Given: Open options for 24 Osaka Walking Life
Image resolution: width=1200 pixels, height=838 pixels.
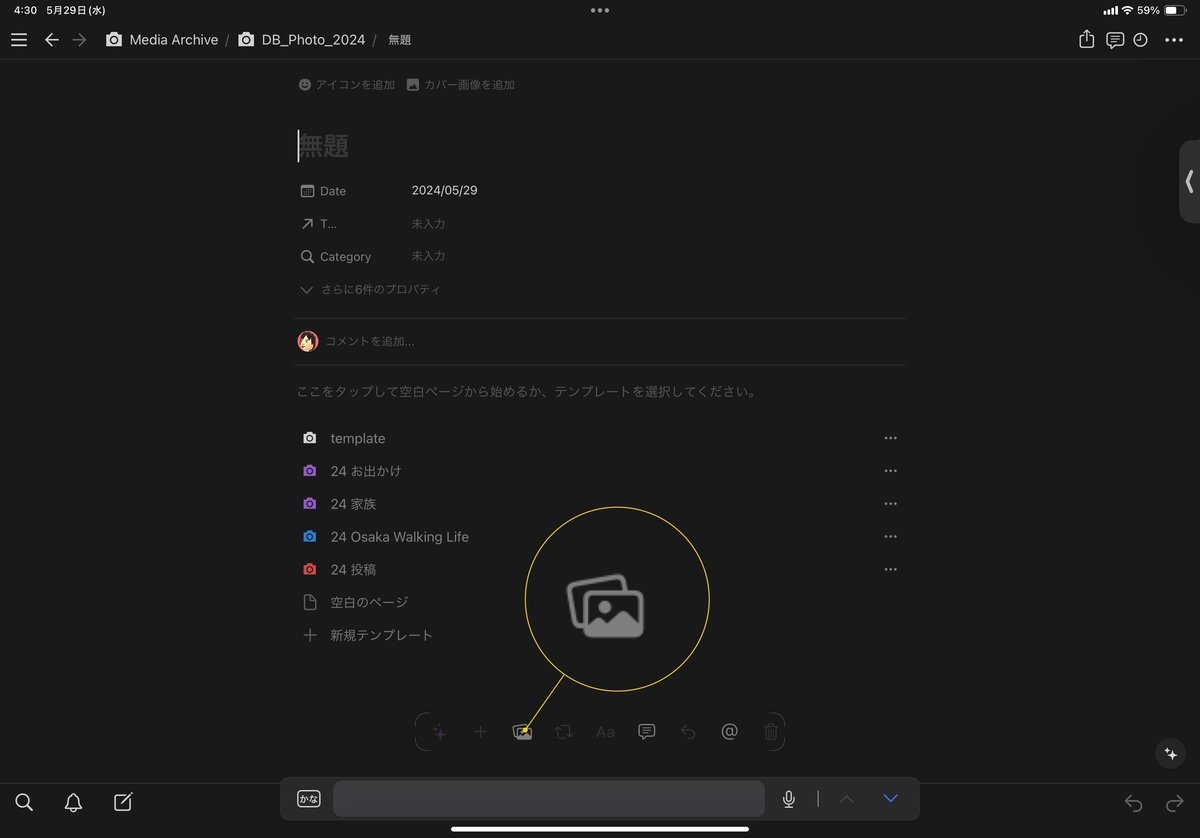Looking at the screenshot, I should point(890,537).
